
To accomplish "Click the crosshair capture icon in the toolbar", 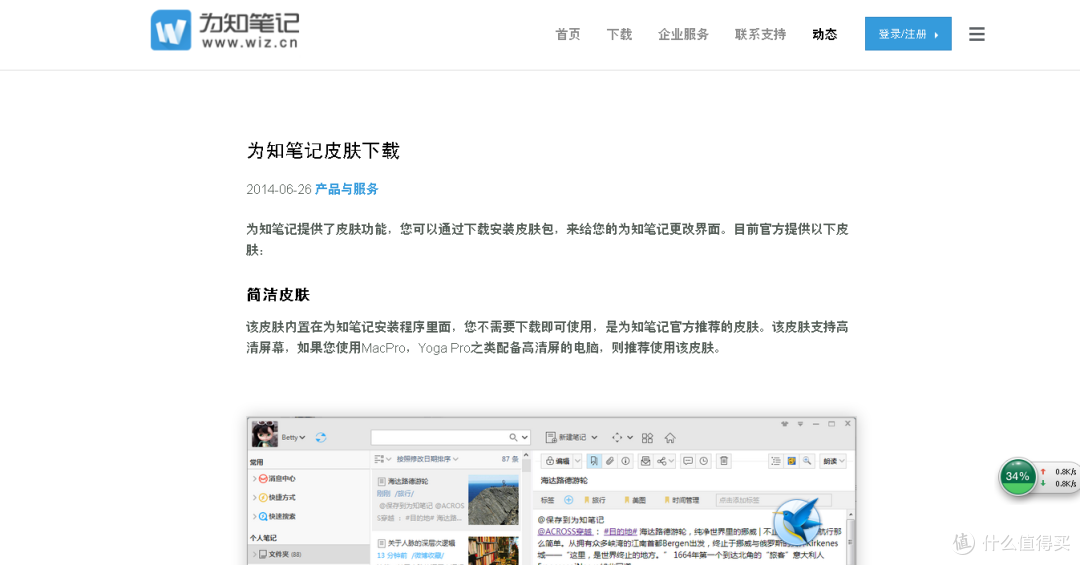I will pos(617,438).
